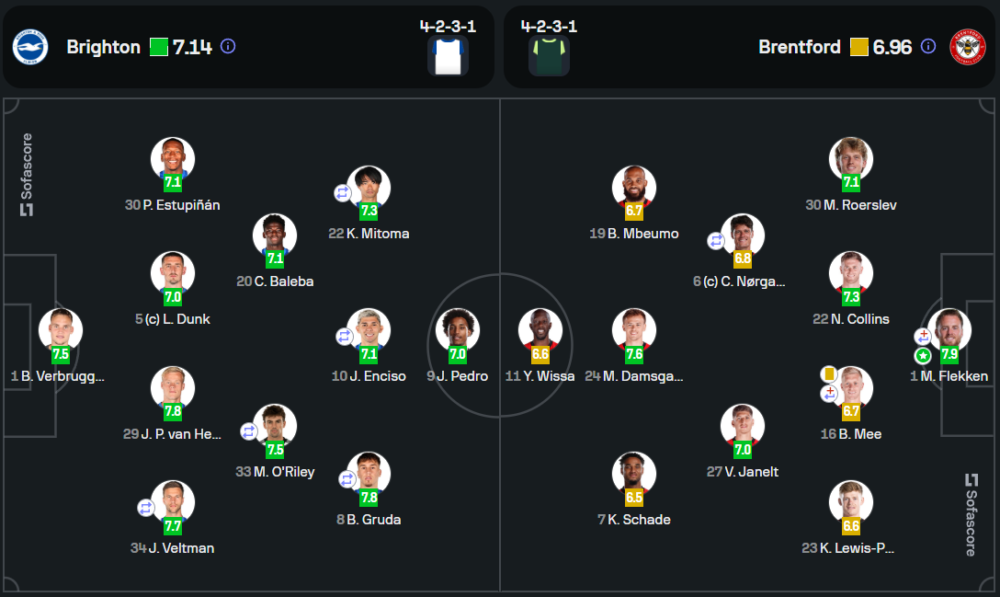The image size is (1000, 597).
Task: Click the green star icon on M. Flekken
Action: tap(922, 355)
